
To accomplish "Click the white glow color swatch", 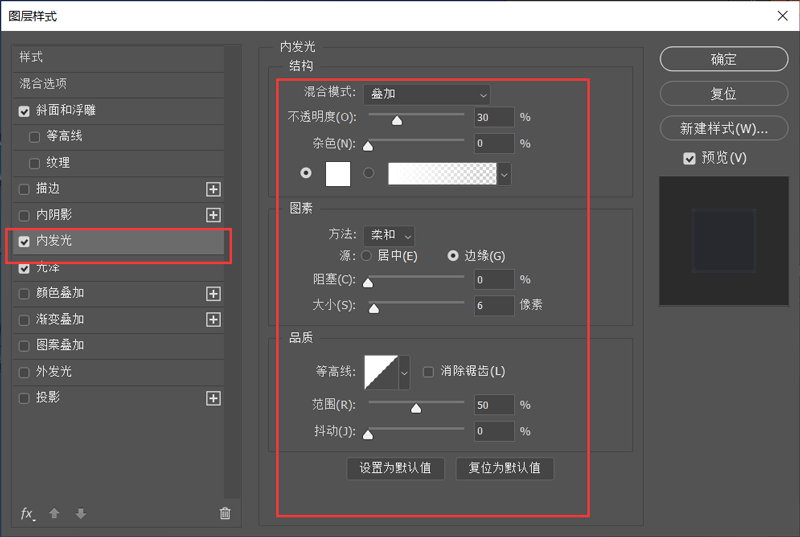I will click(x=338, y=173).
